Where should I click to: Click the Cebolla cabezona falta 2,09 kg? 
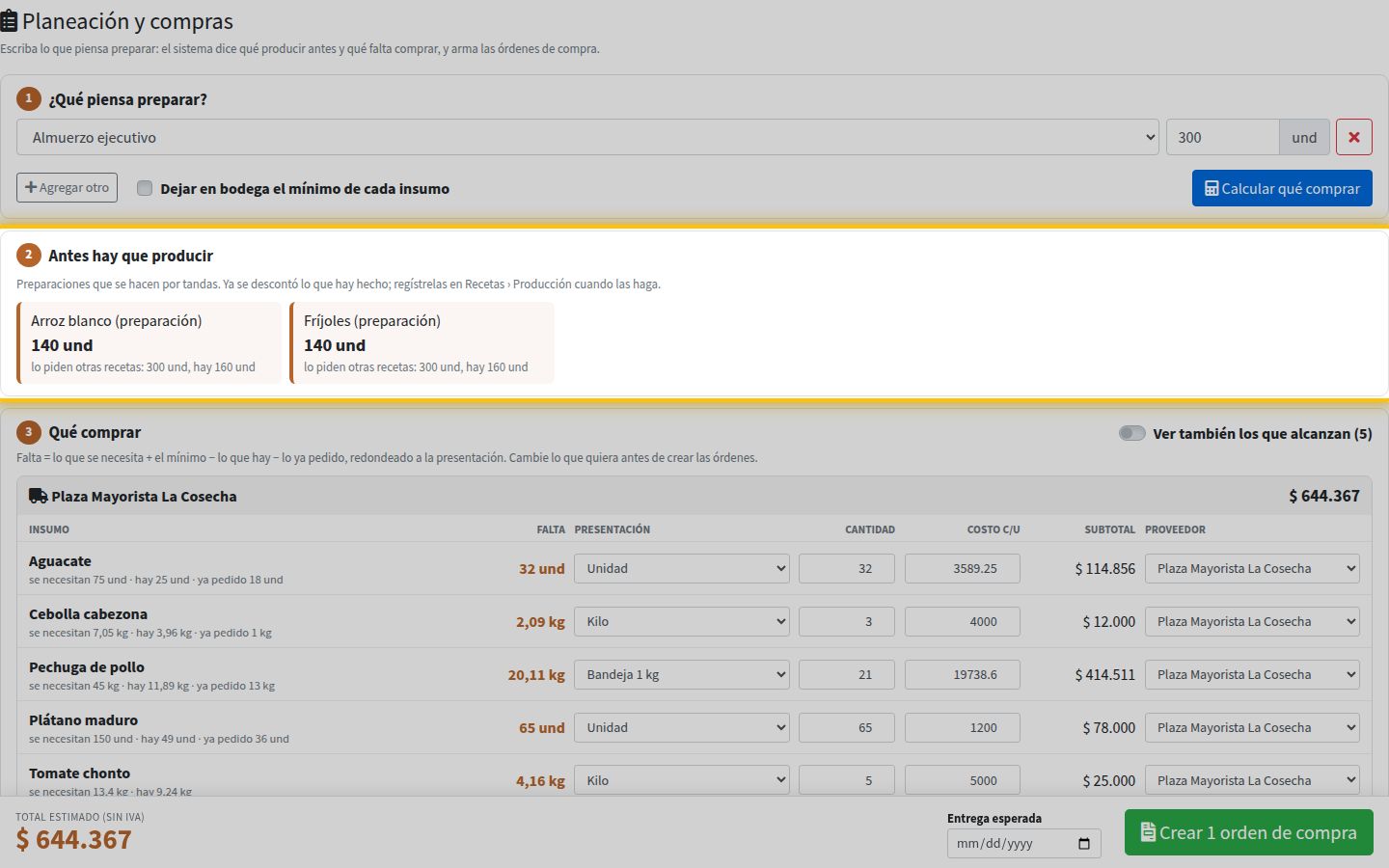point(540,622)
